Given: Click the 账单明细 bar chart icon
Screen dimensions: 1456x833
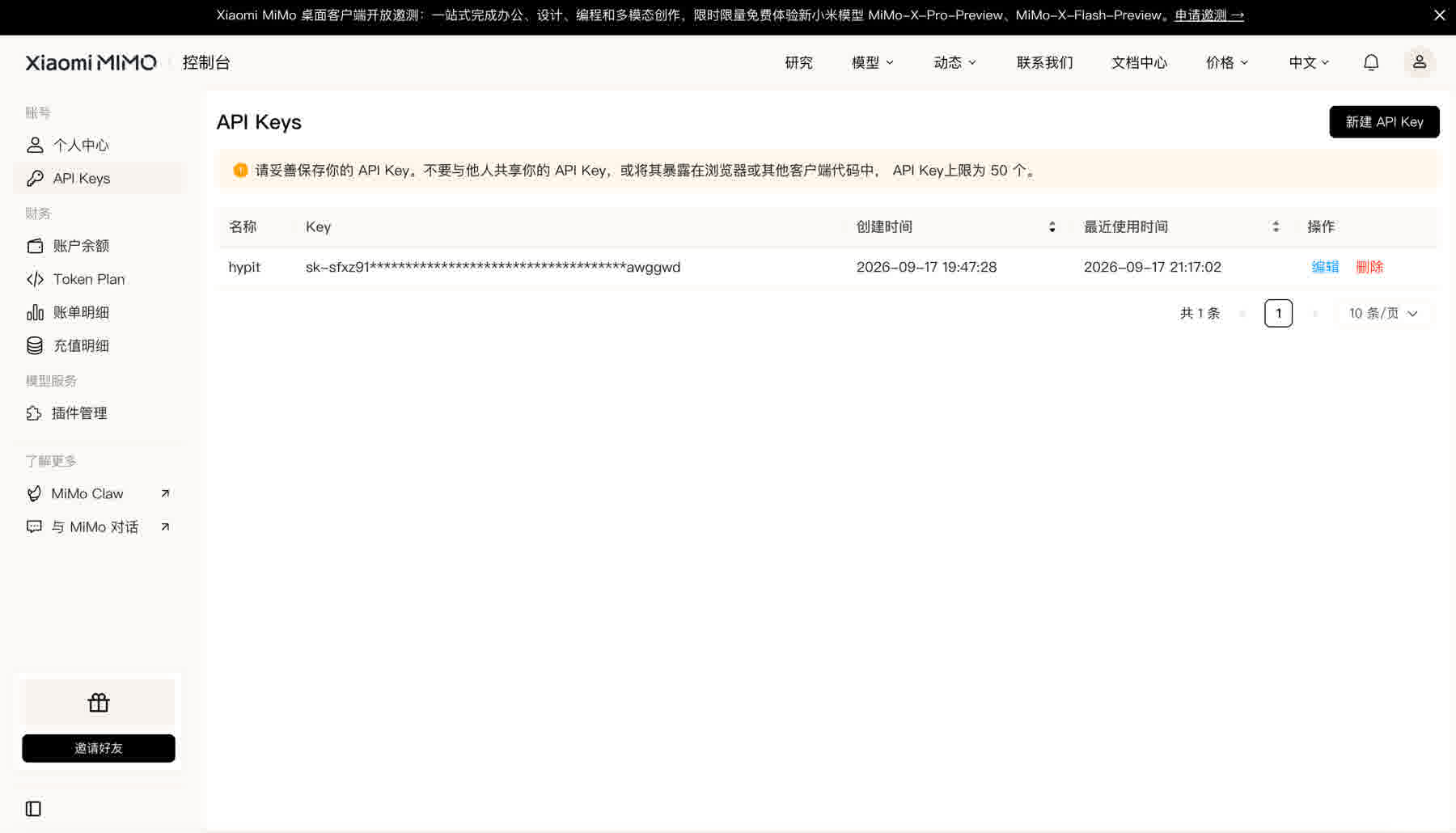Looking at the screenshot, I should pyautogui.click(x=35, y=312).
